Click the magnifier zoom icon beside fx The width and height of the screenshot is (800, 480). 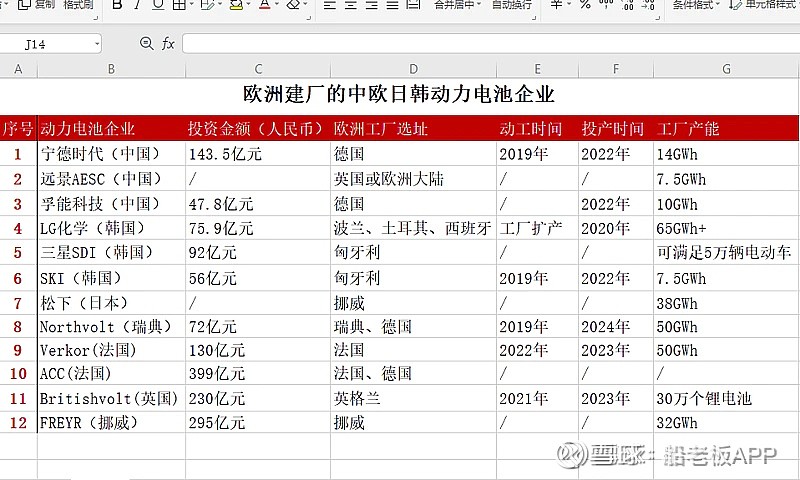point(146,43)
